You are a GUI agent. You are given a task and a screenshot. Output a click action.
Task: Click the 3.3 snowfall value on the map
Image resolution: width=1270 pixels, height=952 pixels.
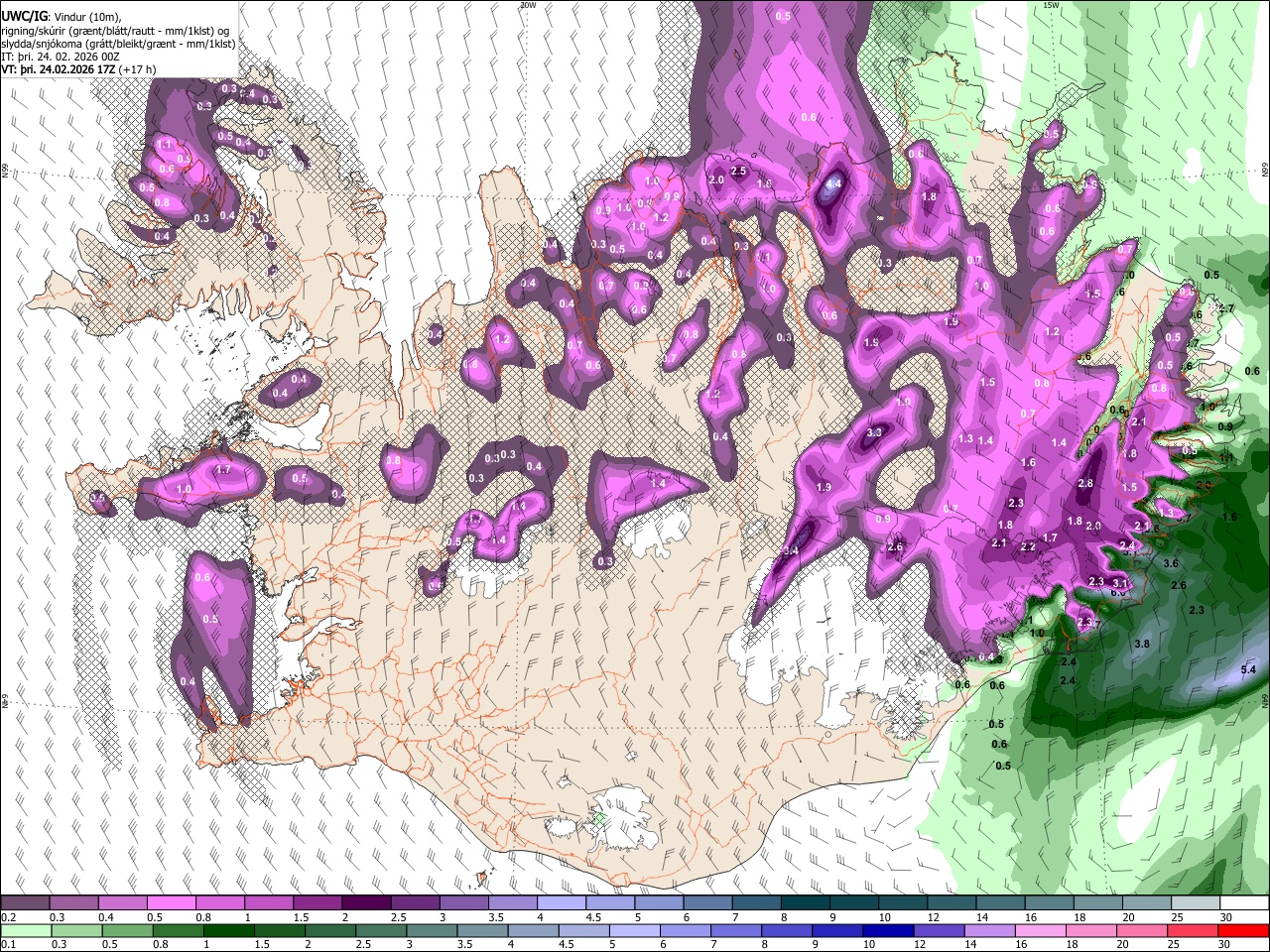tap(874, 433)
